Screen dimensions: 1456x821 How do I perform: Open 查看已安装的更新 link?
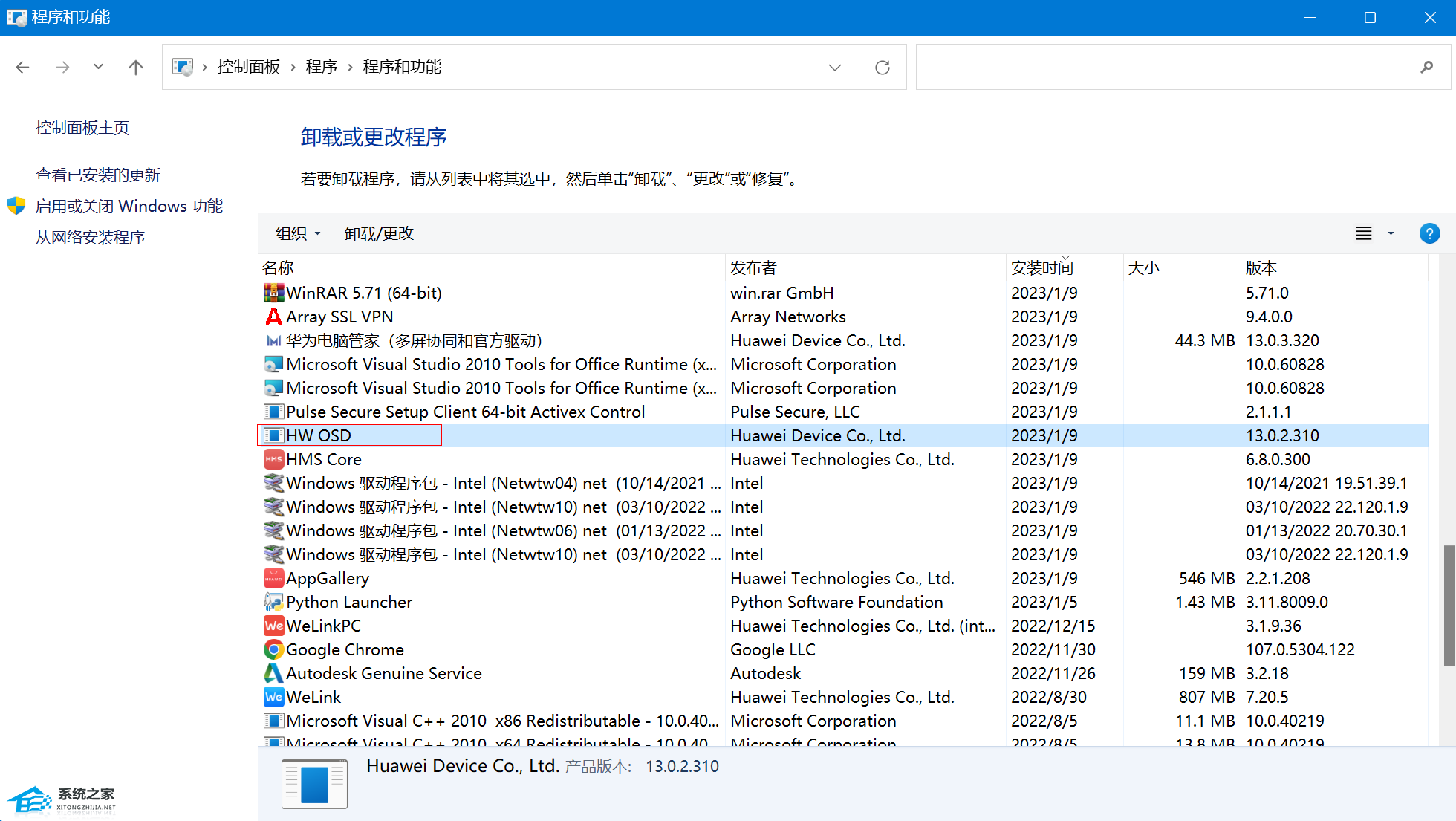(98, 175)
